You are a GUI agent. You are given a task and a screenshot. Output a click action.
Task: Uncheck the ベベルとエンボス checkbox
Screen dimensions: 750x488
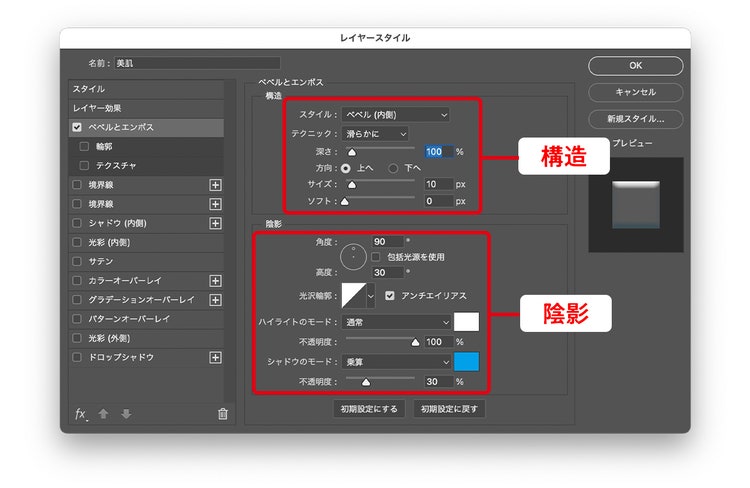click(x=77, y=127)
